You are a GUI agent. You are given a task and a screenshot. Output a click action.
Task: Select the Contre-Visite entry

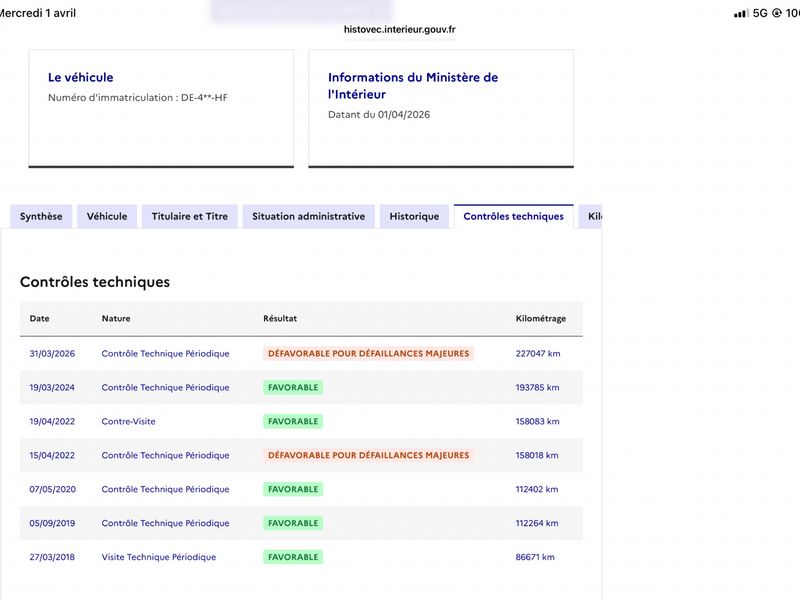coord(128,421)
